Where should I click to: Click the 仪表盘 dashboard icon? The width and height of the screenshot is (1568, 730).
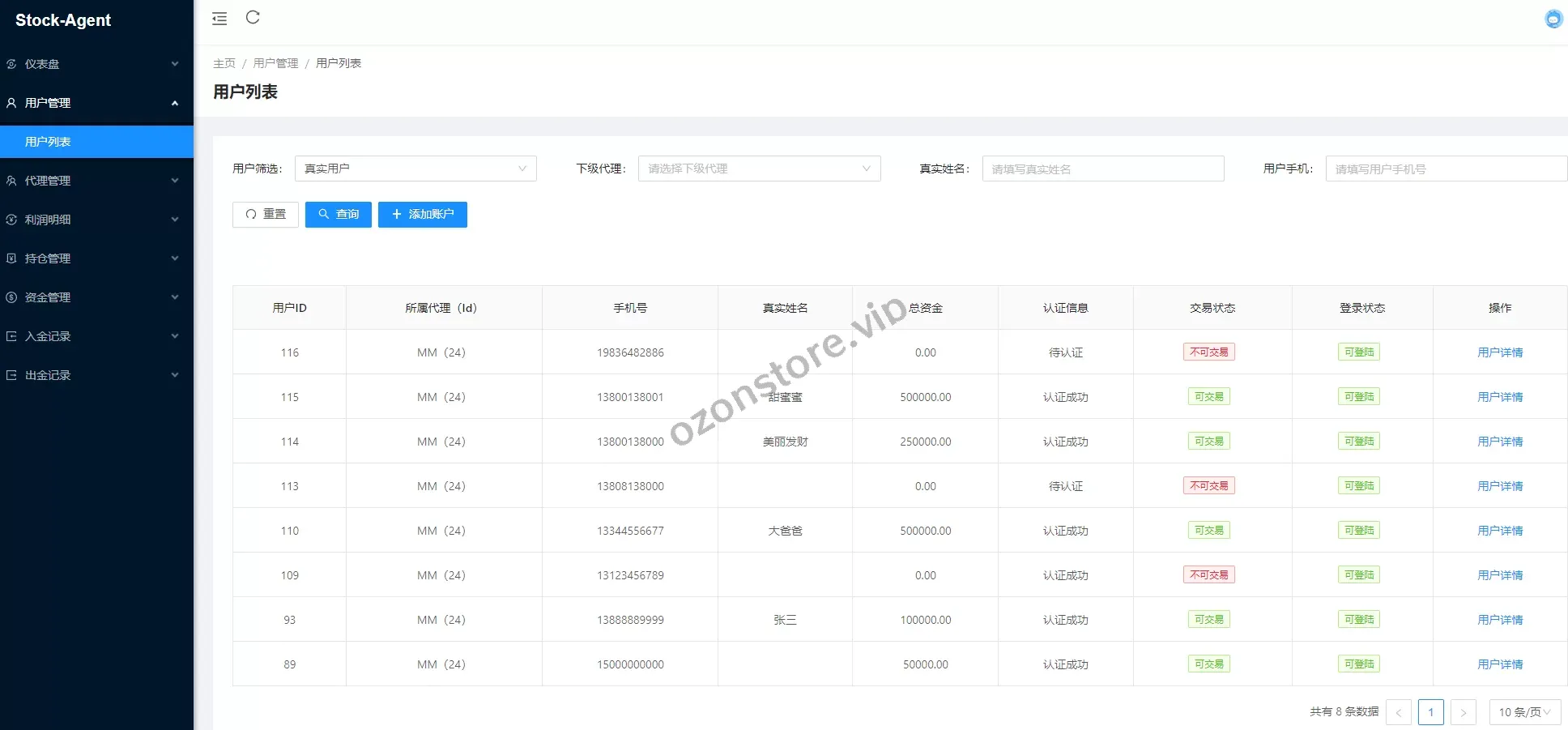click(11, 64)
